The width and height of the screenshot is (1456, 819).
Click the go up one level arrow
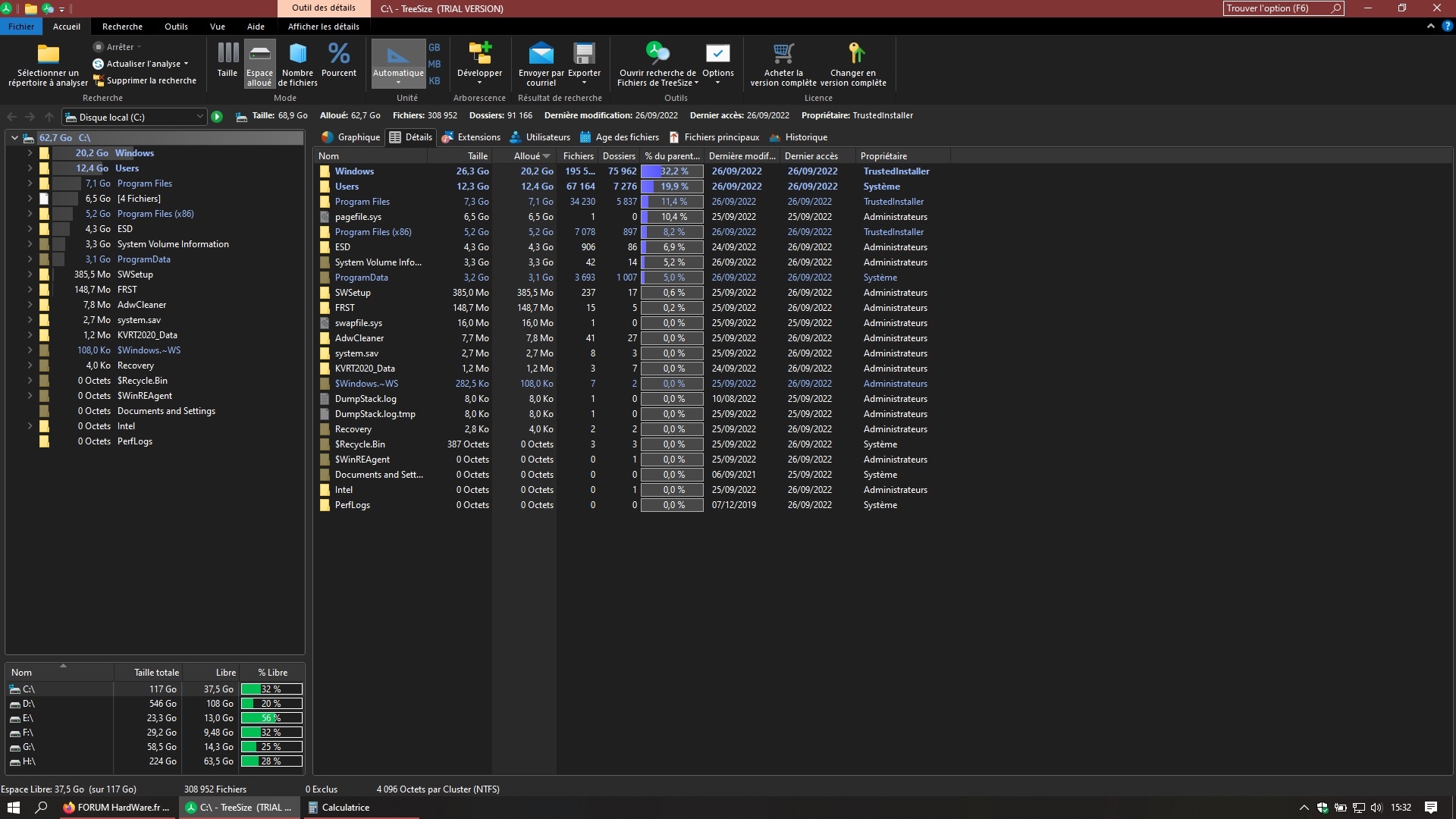[49, 117]
